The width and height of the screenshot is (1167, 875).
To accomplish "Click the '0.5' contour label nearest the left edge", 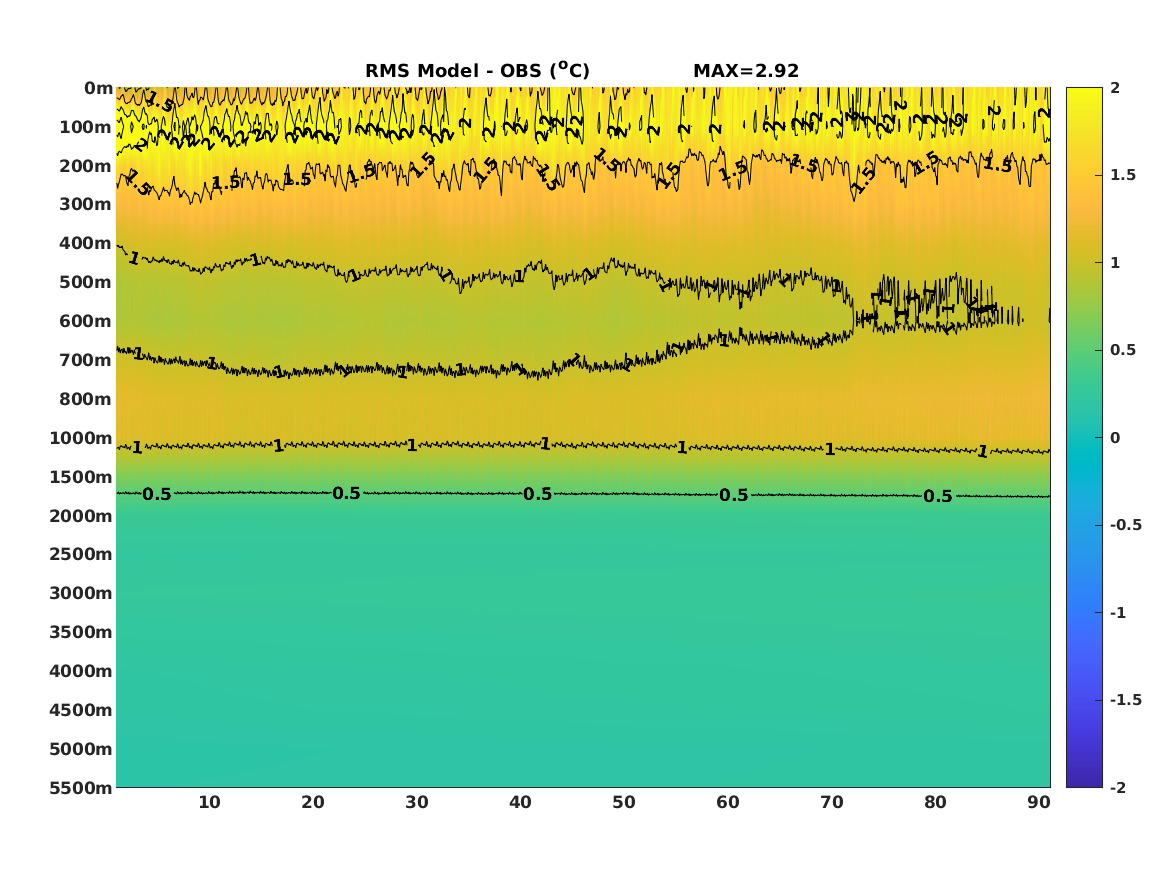I will tap(156, 495).
